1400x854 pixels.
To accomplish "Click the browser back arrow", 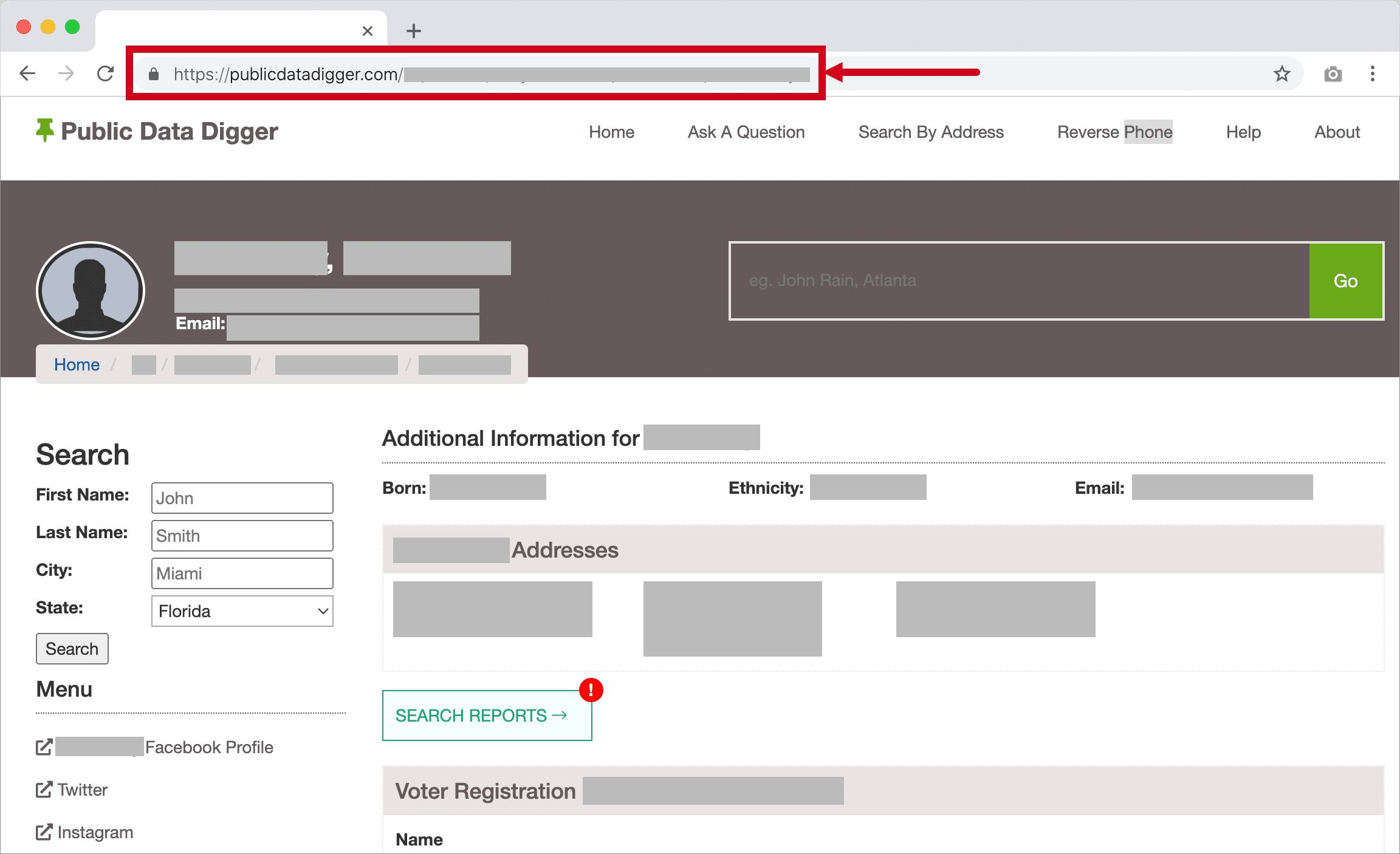I will [27, 74].
